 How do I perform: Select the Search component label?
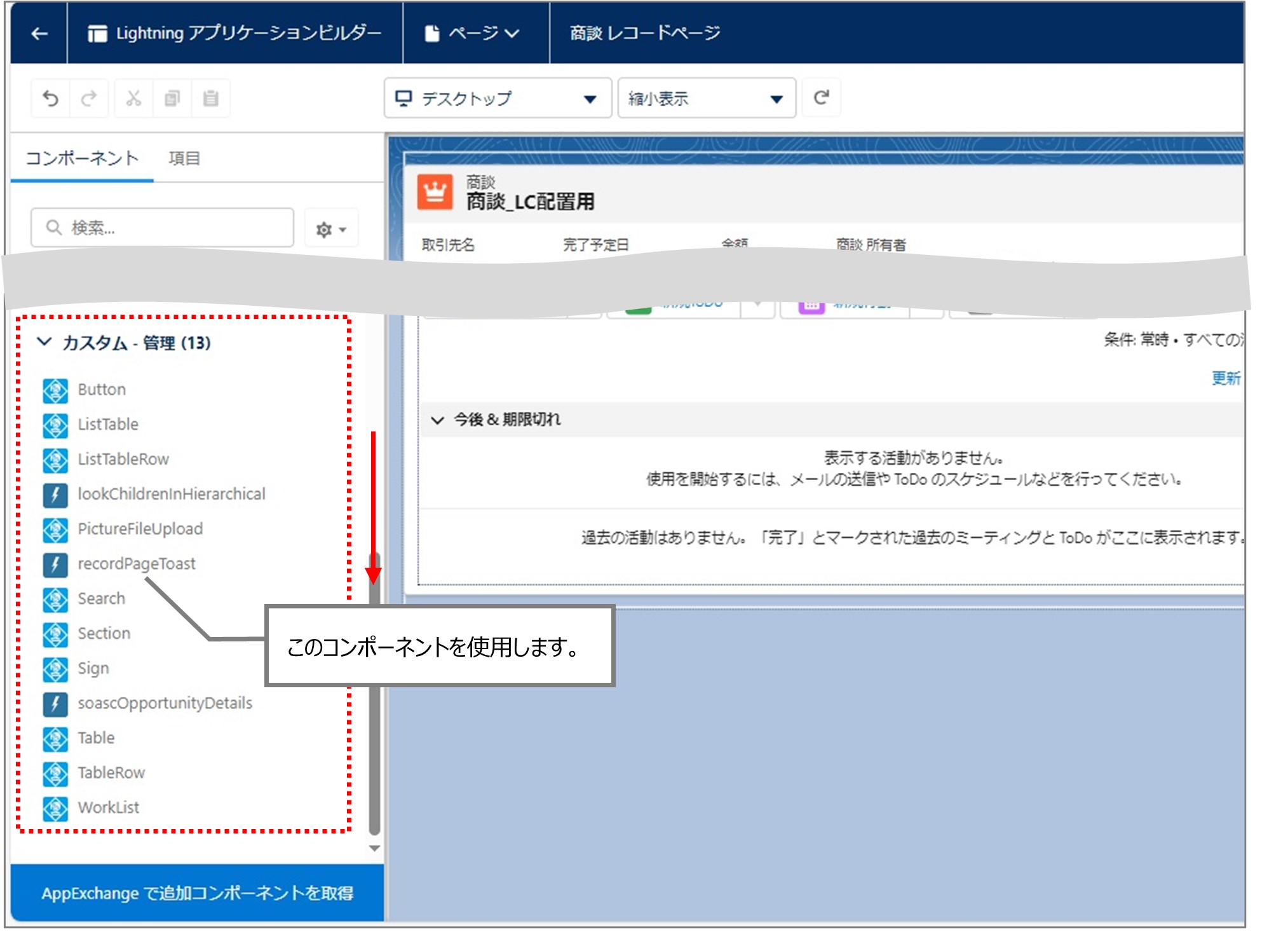pos(102,599)
